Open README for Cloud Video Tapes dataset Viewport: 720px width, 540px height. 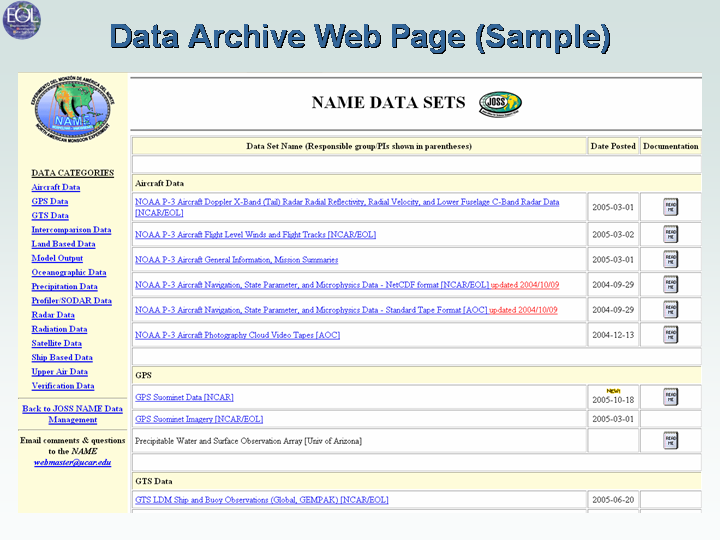pos(670,335)
